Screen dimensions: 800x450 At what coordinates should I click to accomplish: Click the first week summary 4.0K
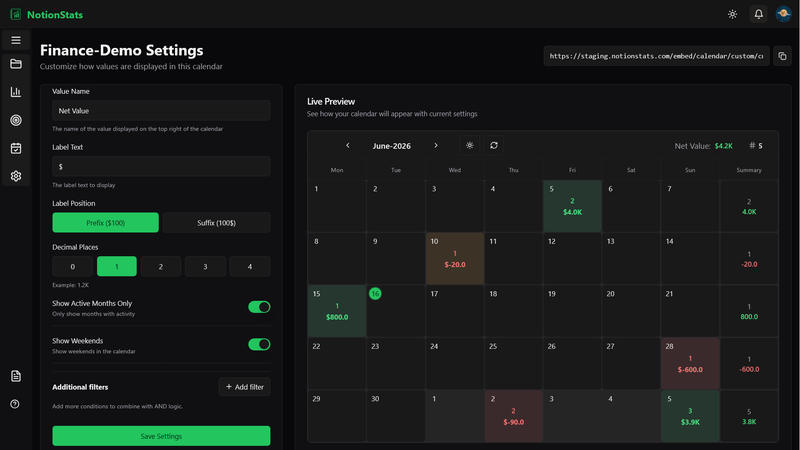(x=748, y=212)
